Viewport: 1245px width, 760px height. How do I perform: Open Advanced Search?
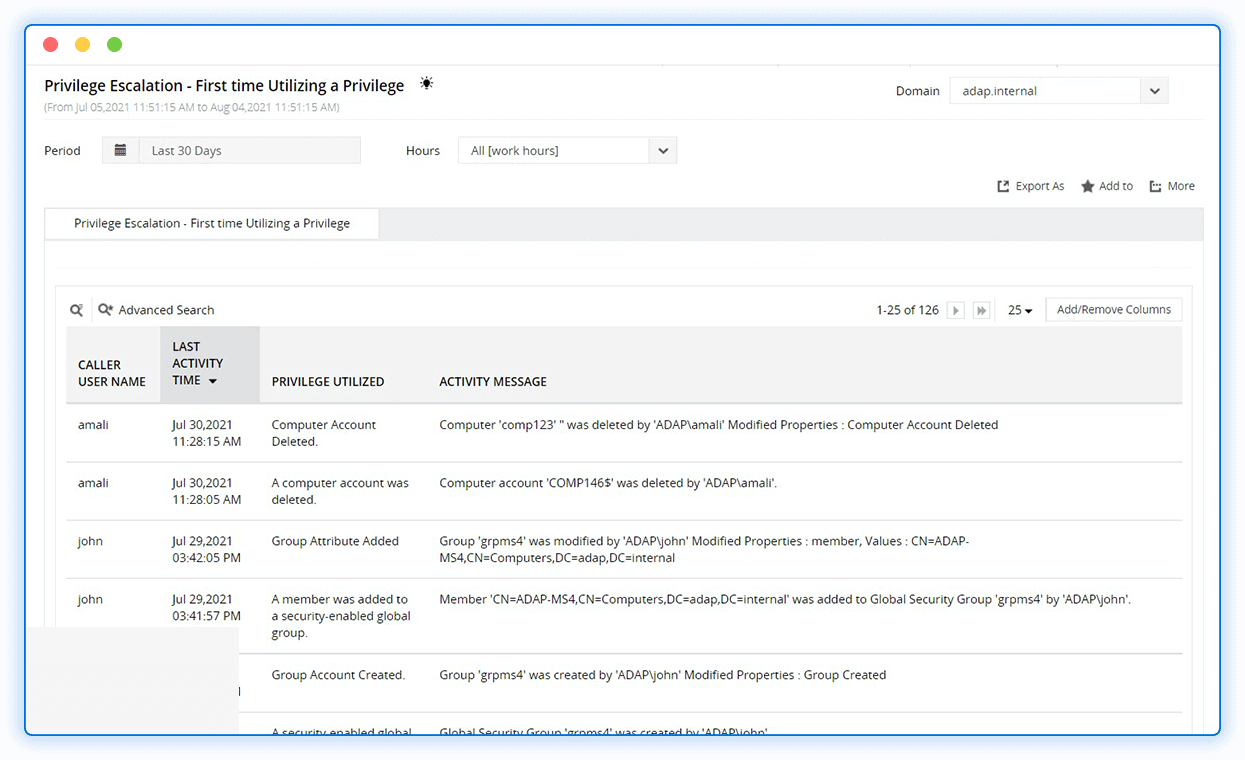coord(156,310)
